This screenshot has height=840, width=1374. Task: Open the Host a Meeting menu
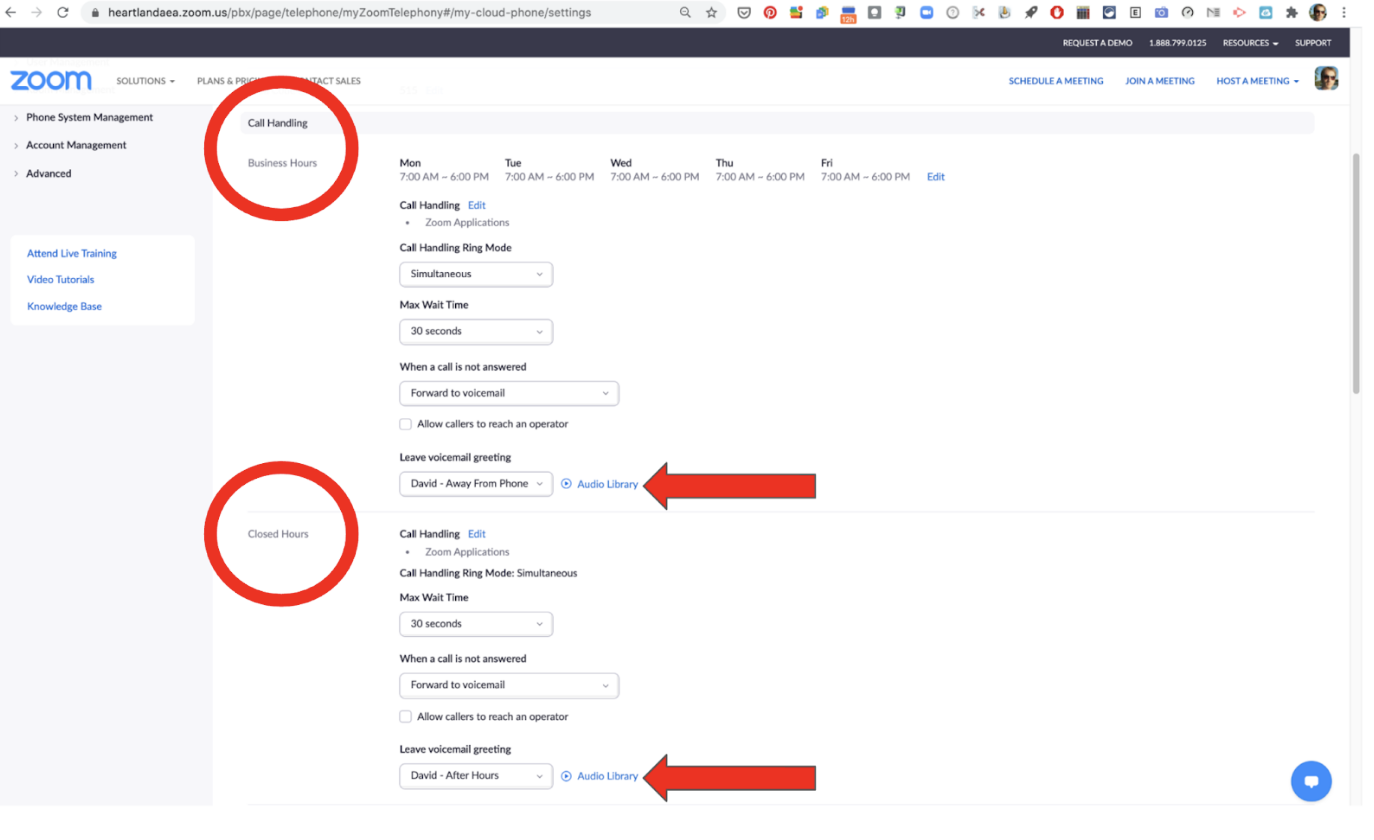tap(1257, 81)
